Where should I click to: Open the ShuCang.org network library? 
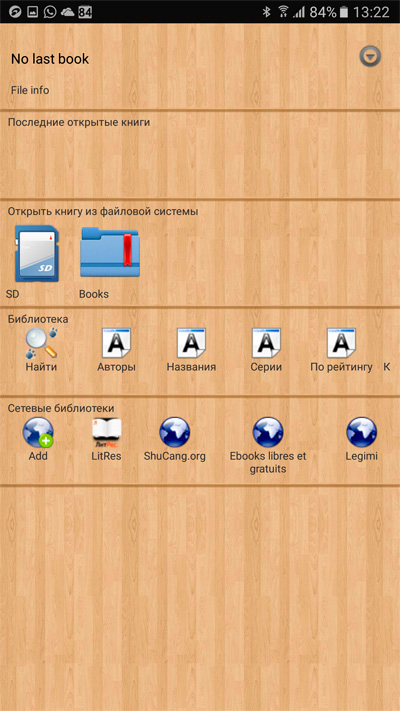(x=175, y=433)
